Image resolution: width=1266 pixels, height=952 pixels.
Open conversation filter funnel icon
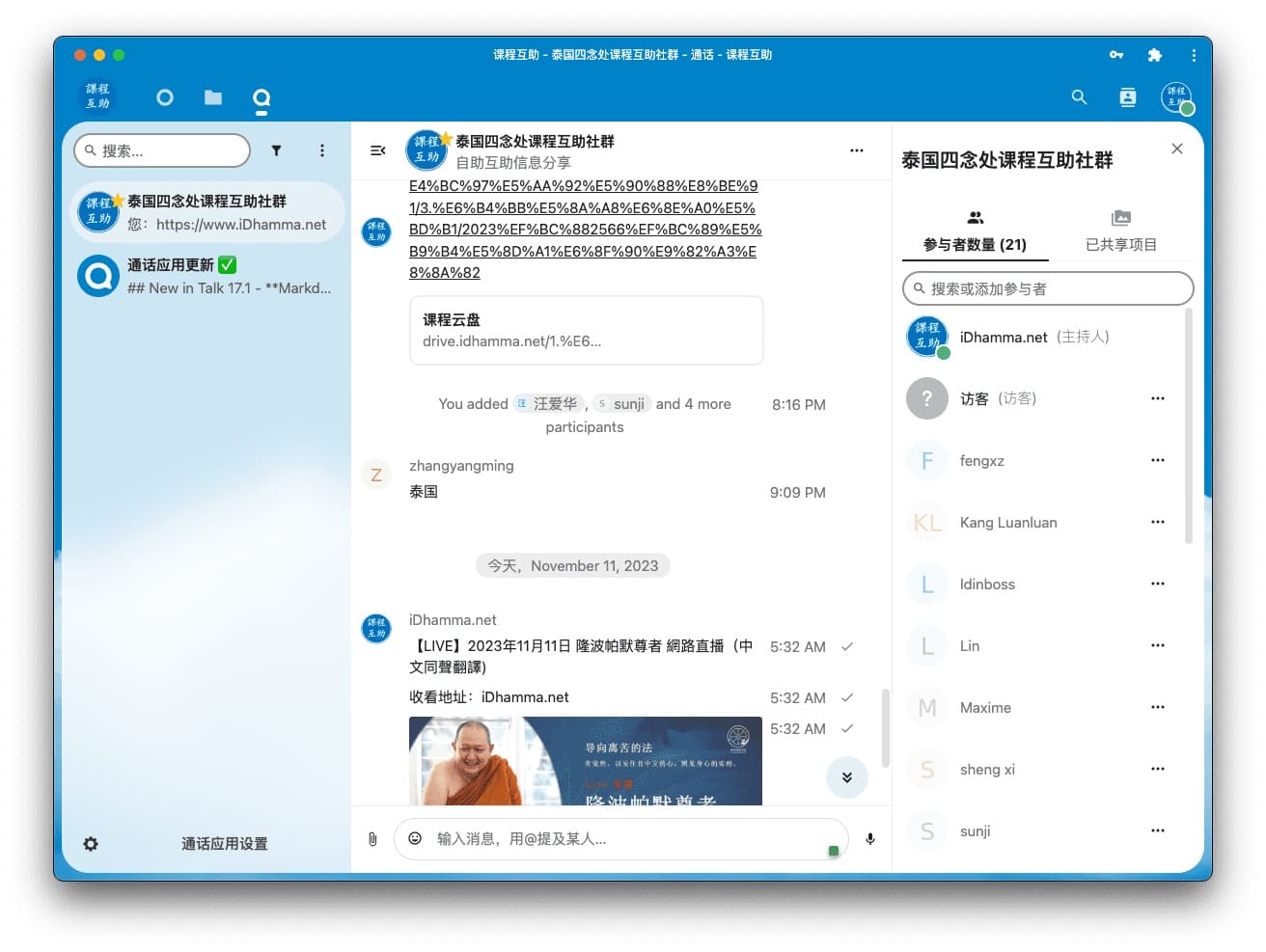click(x=276, y=150)
